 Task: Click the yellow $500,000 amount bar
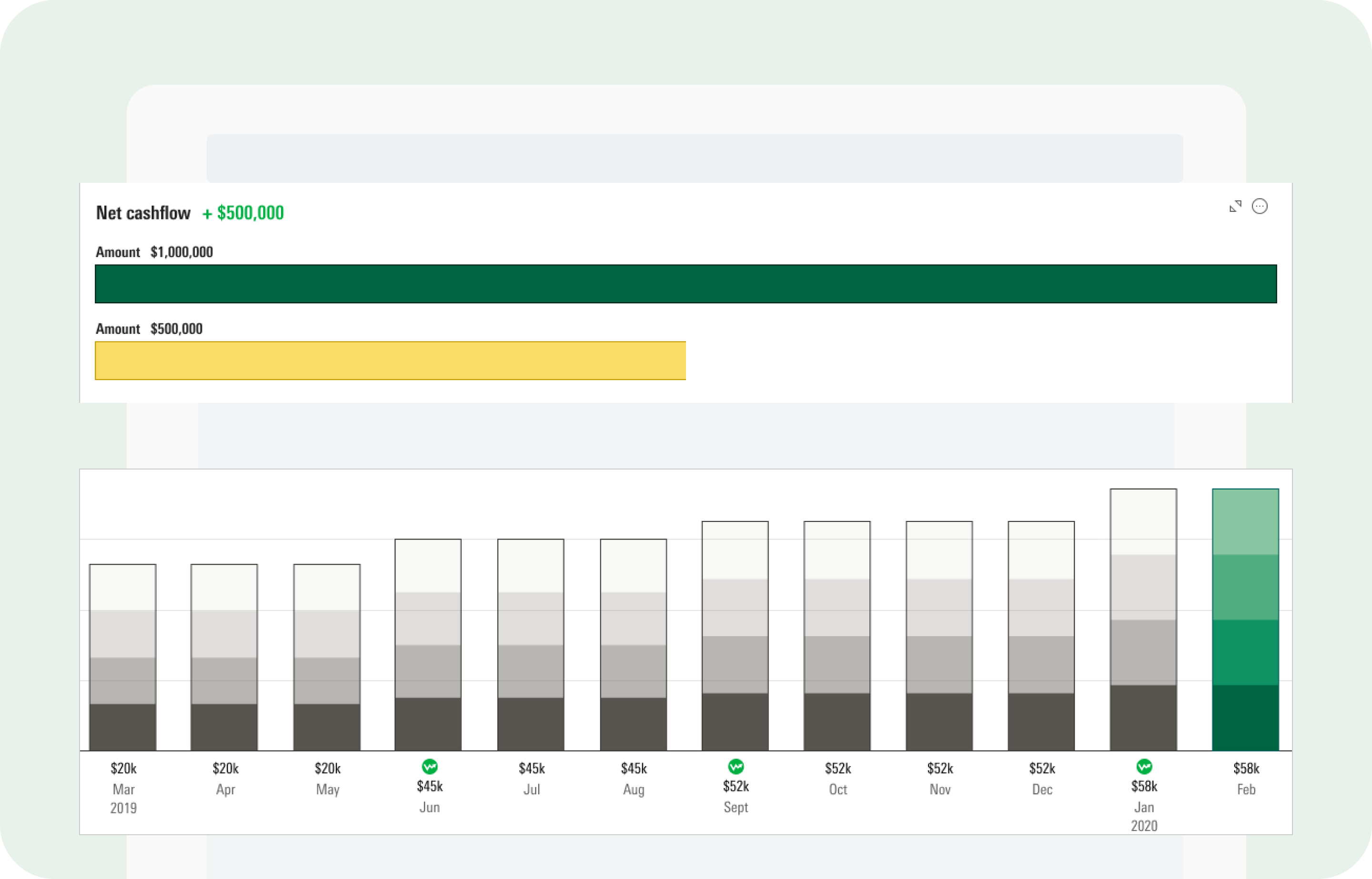click(390, 361)
